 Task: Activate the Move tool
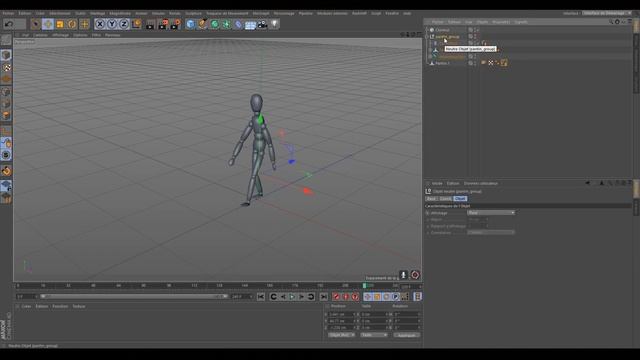point(48,24)
